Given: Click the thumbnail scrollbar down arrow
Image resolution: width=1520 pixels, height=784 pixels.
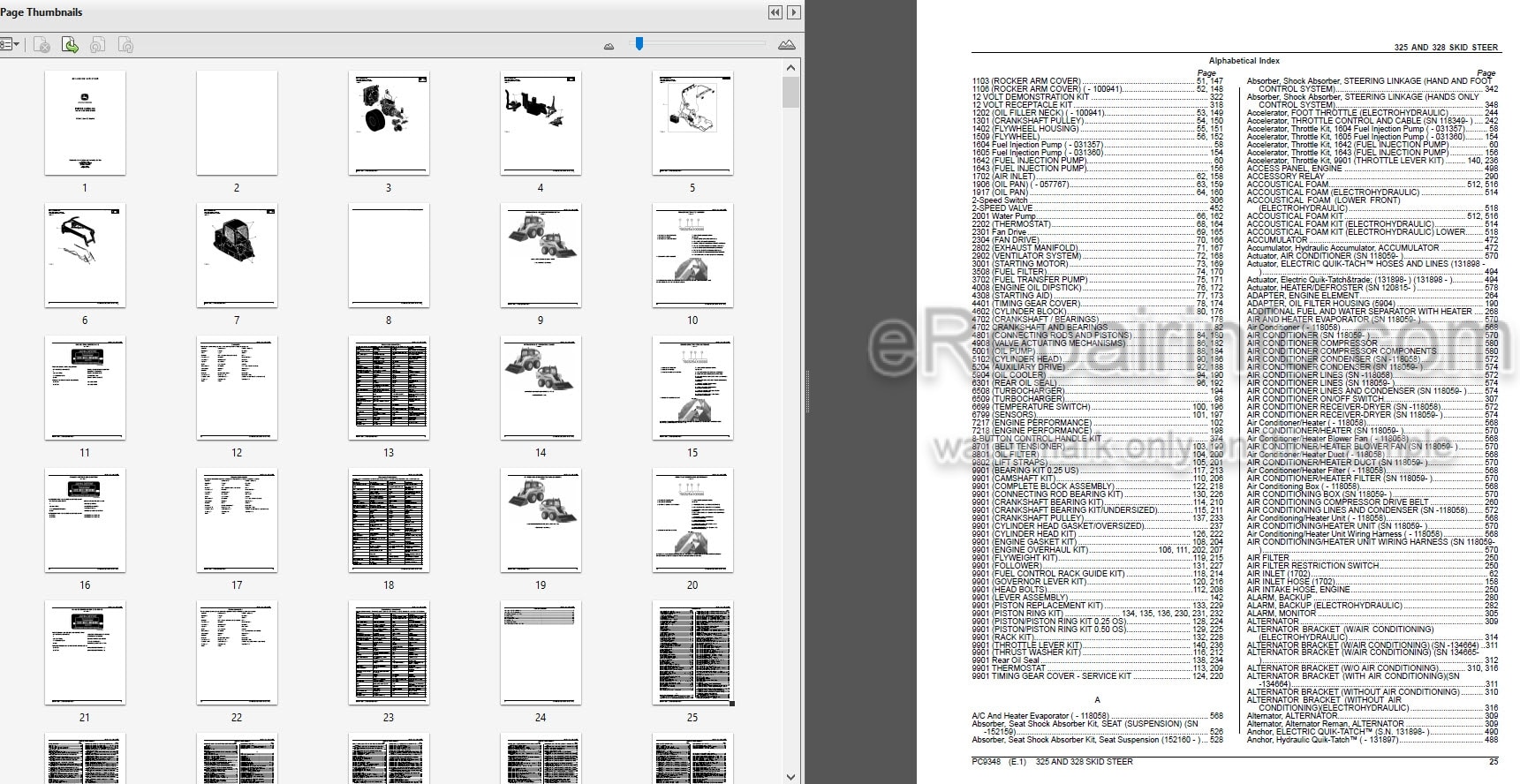Looking at the screenshot, I should tap(791, 776).
